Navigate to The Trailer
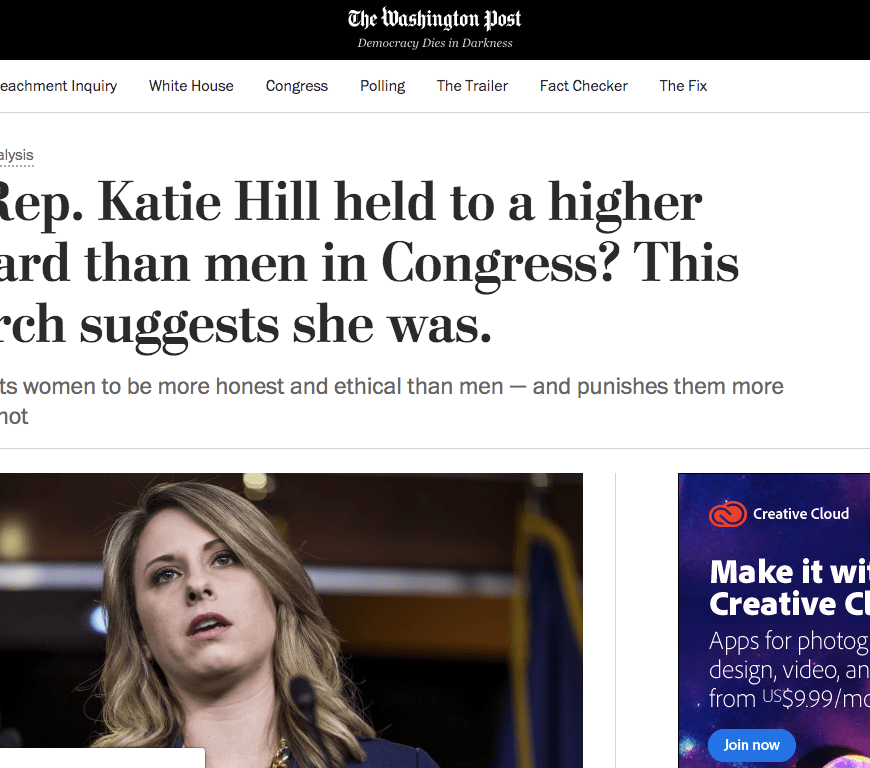The height and width of the screenshot is (768, 870). (x=472, y=86)
